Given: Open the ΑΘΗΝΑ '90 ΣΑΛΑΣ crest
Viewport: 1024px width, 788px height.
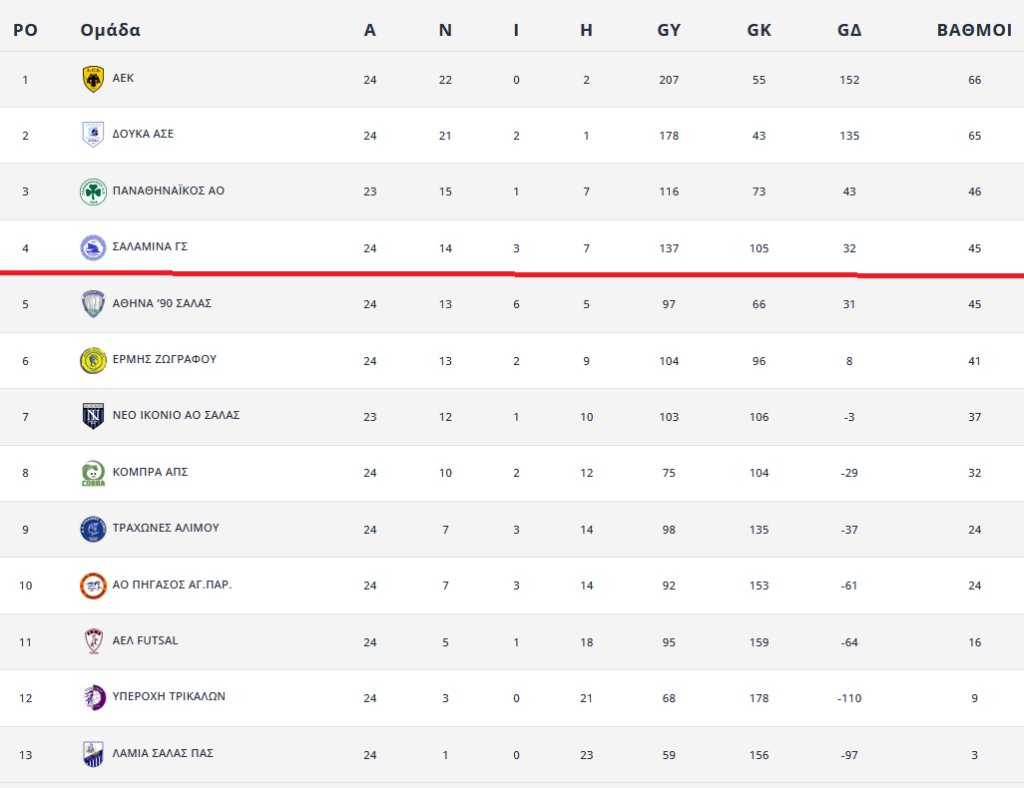Looking at the screenshot, I should tap(93, 304).
